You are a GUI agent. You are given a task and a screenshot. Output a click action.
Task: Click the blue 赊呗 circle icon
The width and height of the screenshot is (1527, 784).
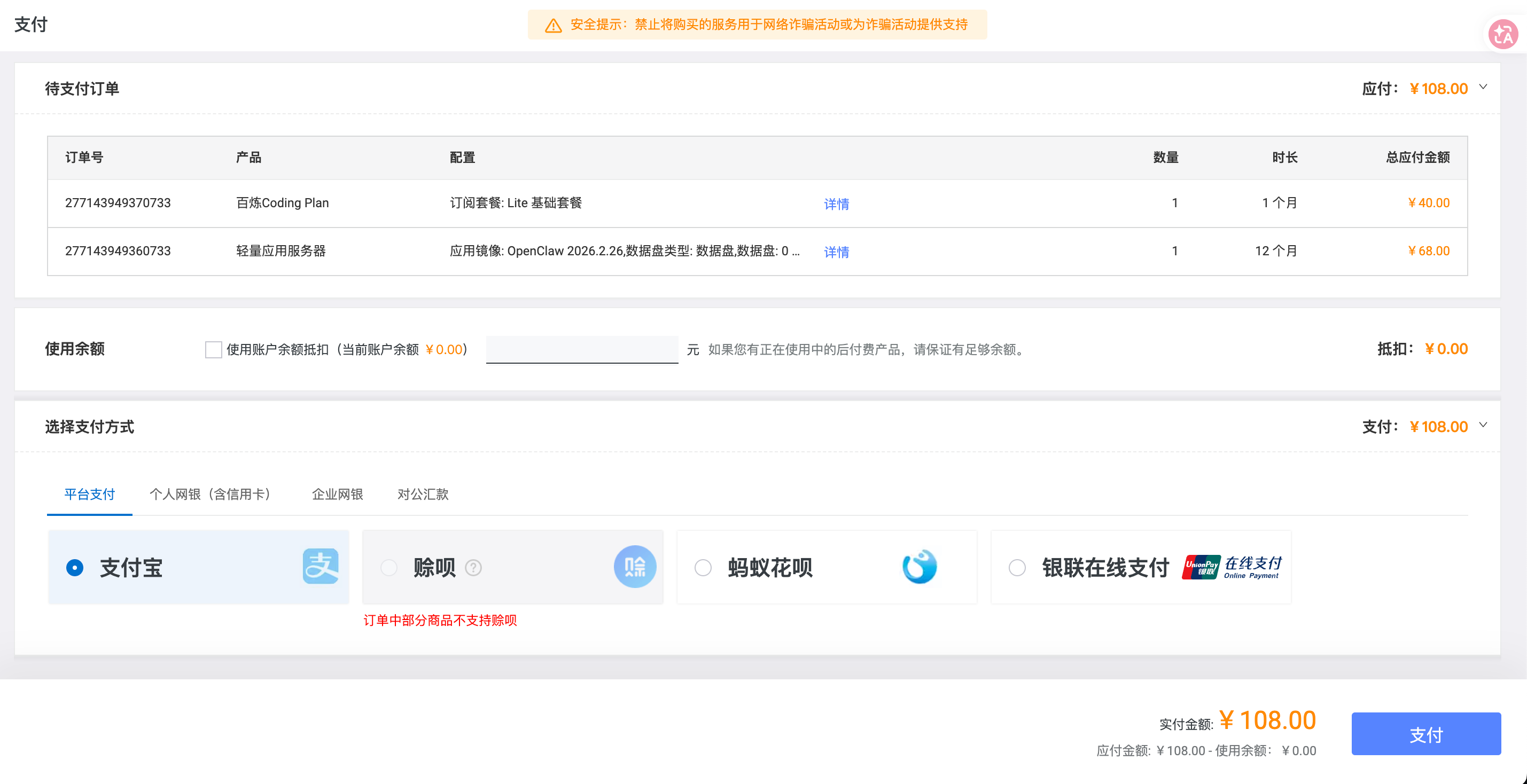(634, 567)
